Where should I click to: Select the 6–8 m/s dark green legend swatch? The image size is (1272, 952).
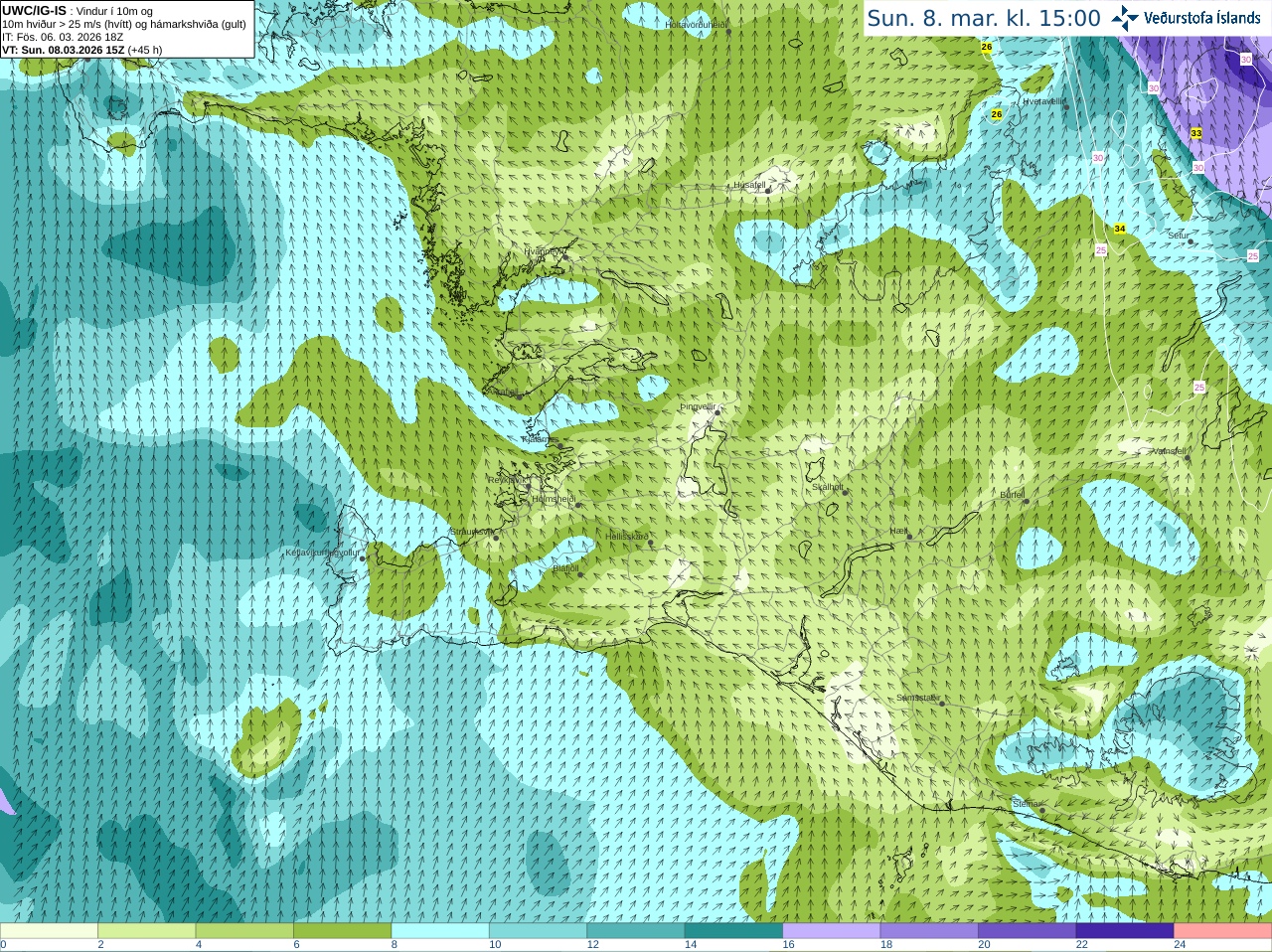342,931
